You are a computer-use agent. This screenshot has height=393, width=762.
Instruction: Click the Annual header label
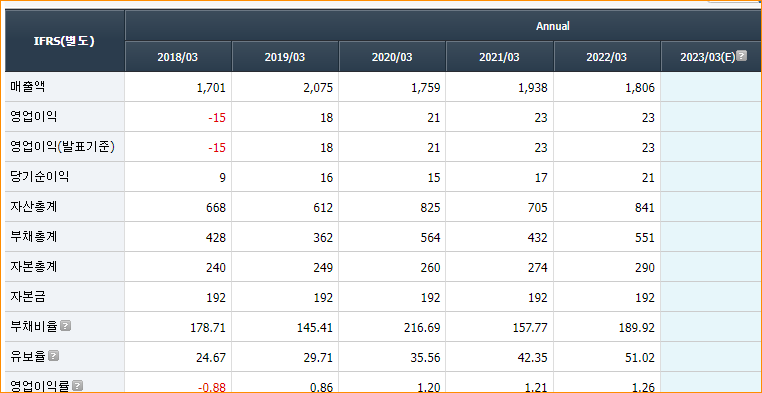click(x=553, y=26)
